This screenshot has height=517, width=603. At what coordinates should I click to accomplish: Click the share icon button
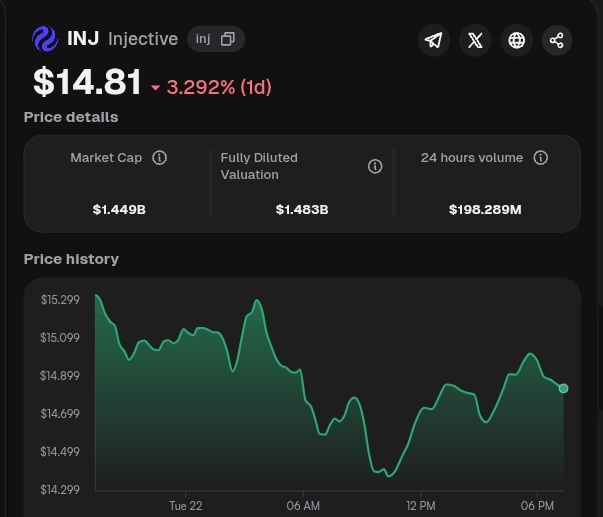(557, 40)
